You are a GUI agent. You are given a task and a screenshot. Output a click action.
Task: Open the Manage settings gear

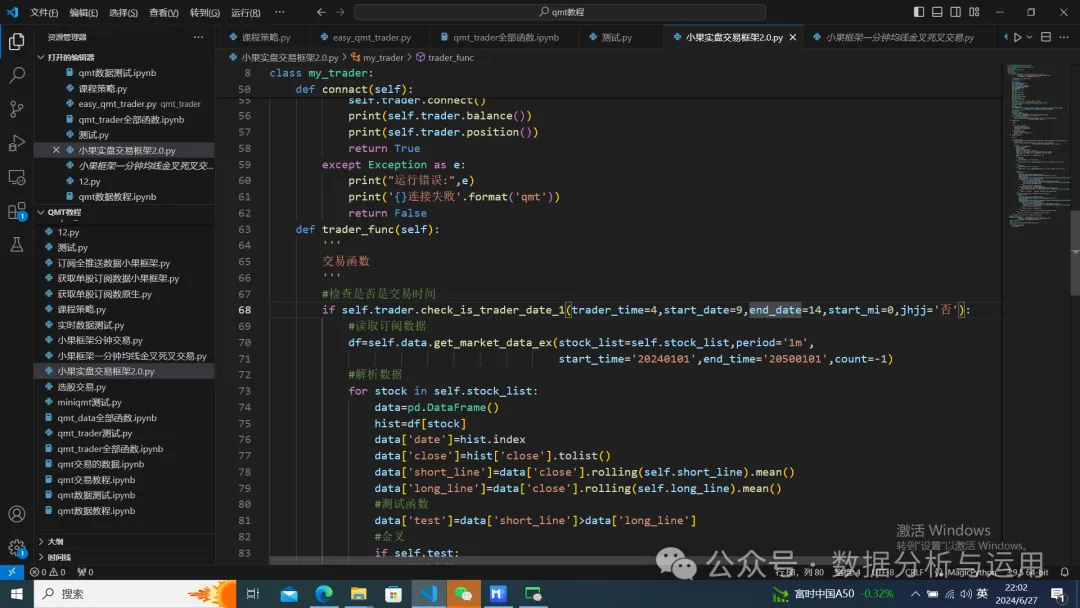point(17,548)
